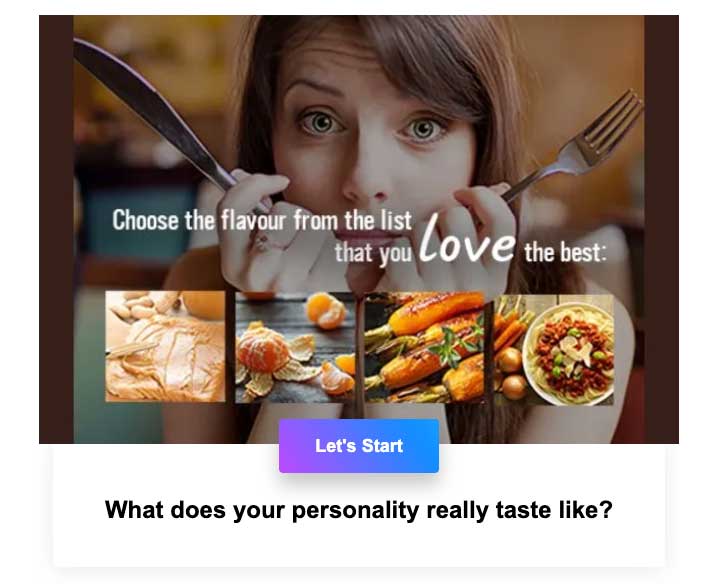Choose the peeled tangerine flavour picture
Viewport: 712px width, 584px height.
coord(295,347)
